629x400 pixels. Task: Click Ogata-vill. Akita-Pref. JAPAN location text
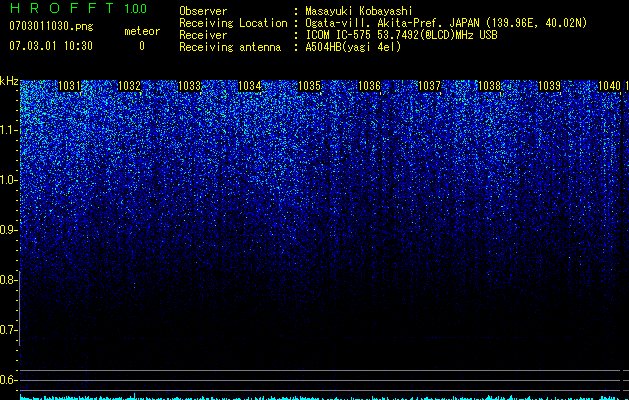pos(446,23)
